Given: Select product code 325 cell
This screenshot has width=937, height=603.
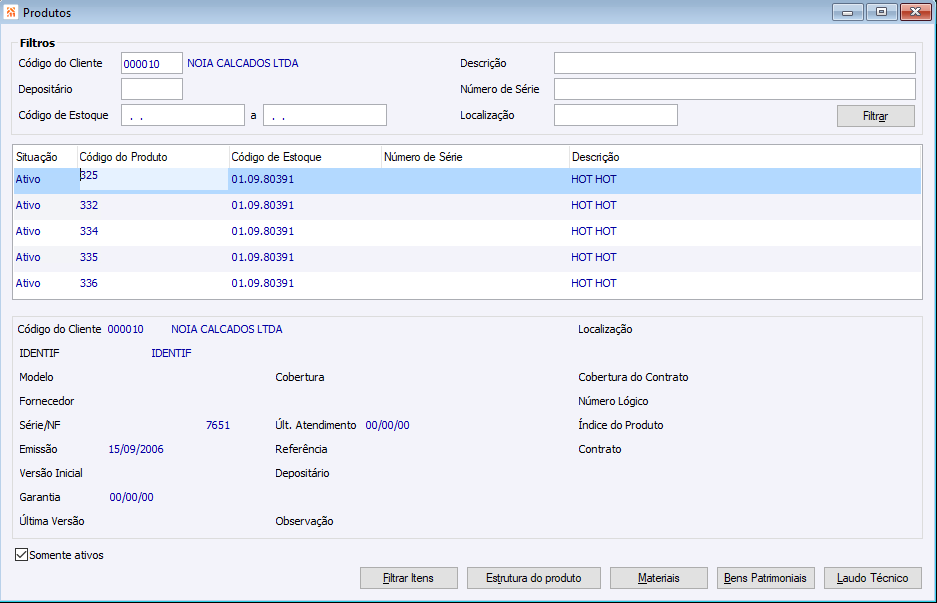Looking at the screenshot, I should click(x=154, y=179).
